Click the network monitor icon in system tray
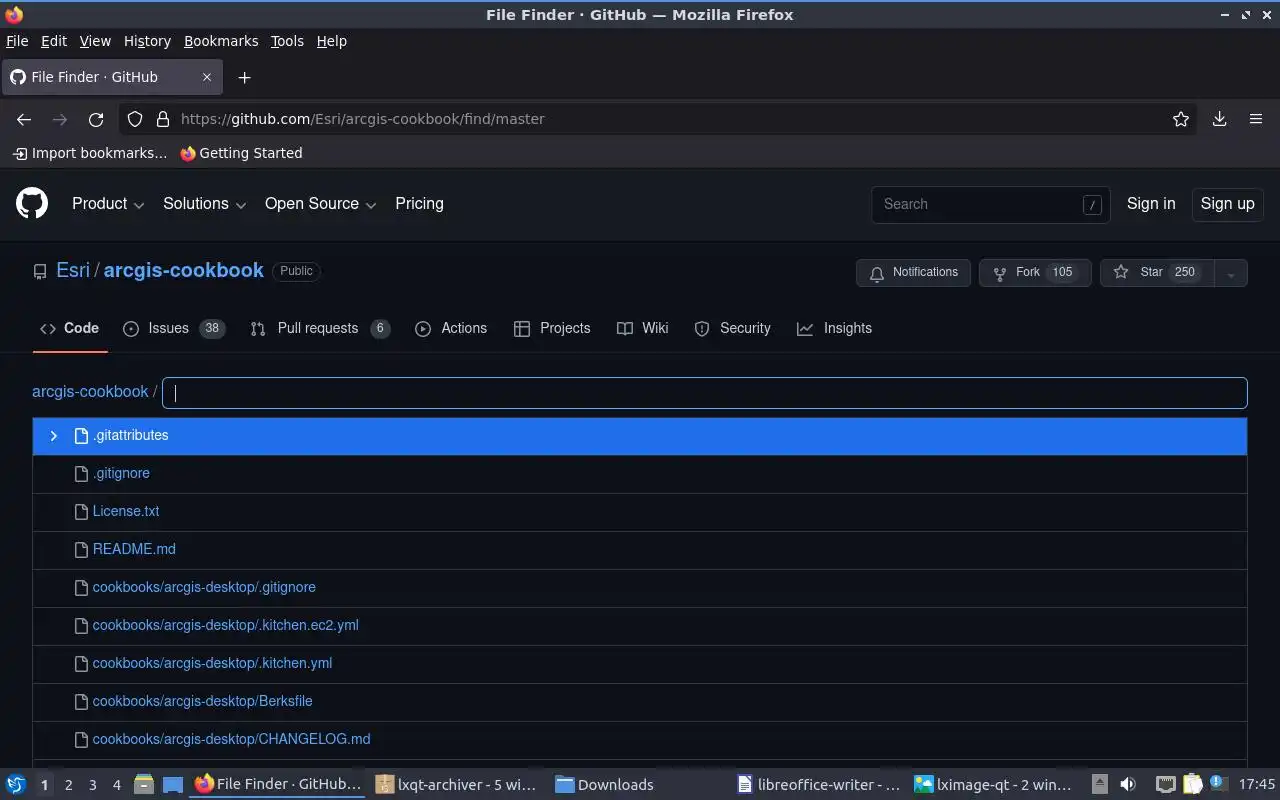1280x800 pixels. pos(1166,785)
